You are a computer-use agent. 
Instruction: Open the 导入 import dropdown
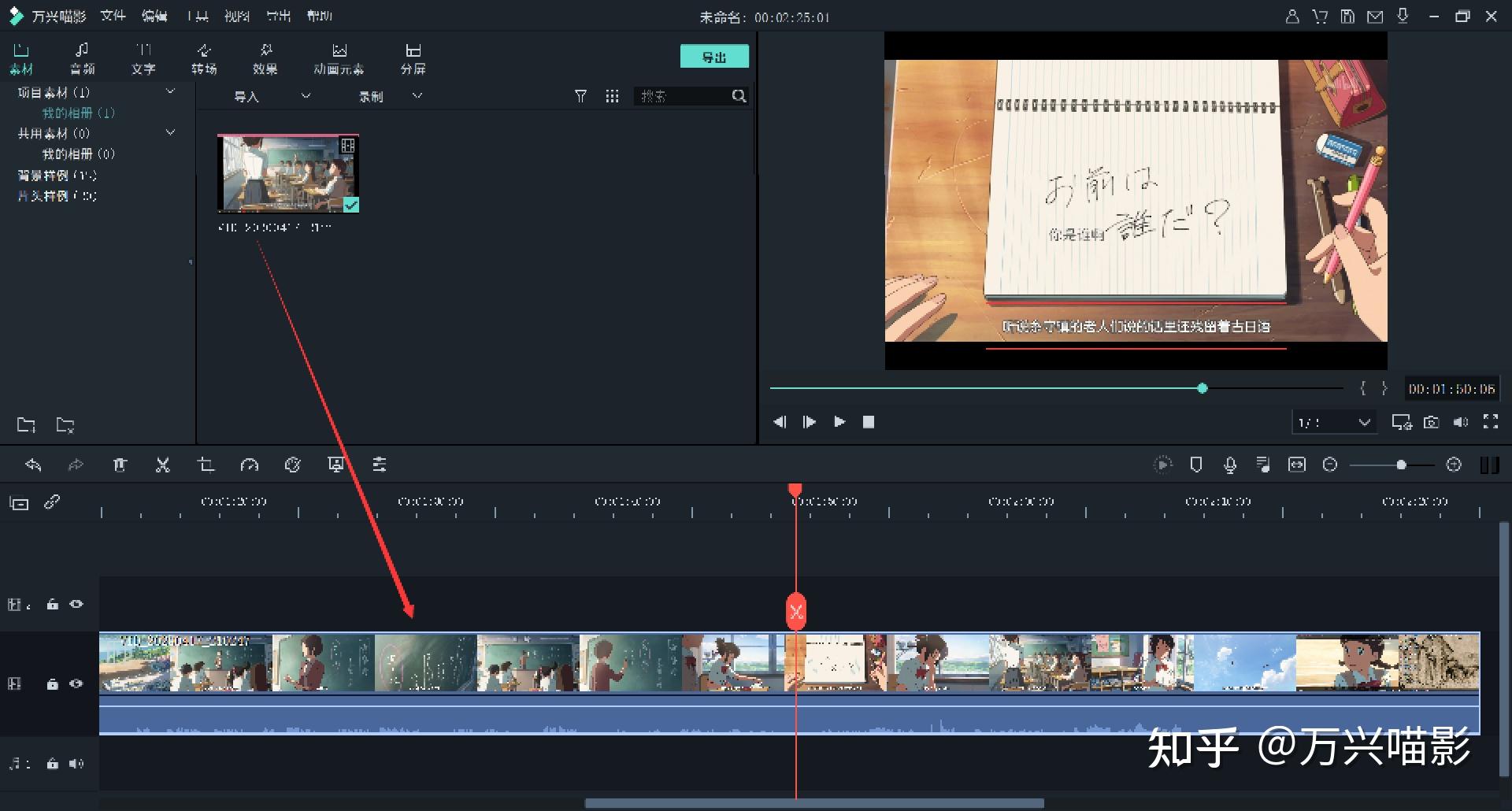[x=272, y=96]
